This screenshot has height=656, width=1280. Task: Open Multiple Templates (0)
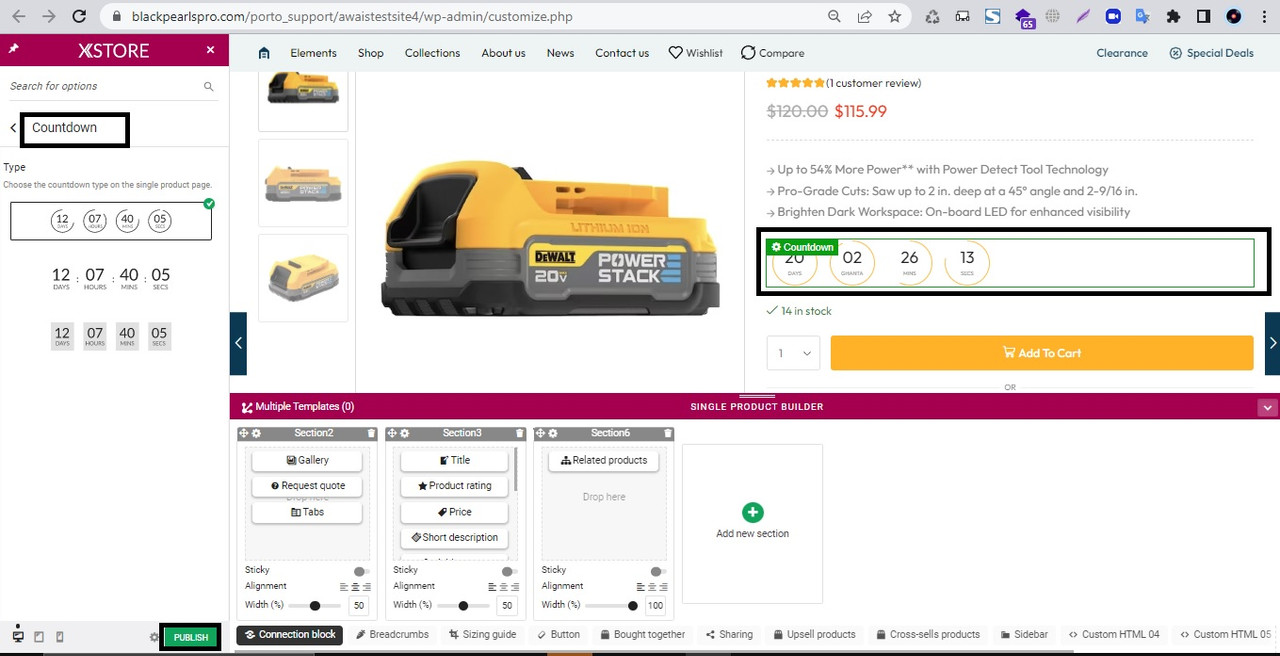click(x=298, y=407)
